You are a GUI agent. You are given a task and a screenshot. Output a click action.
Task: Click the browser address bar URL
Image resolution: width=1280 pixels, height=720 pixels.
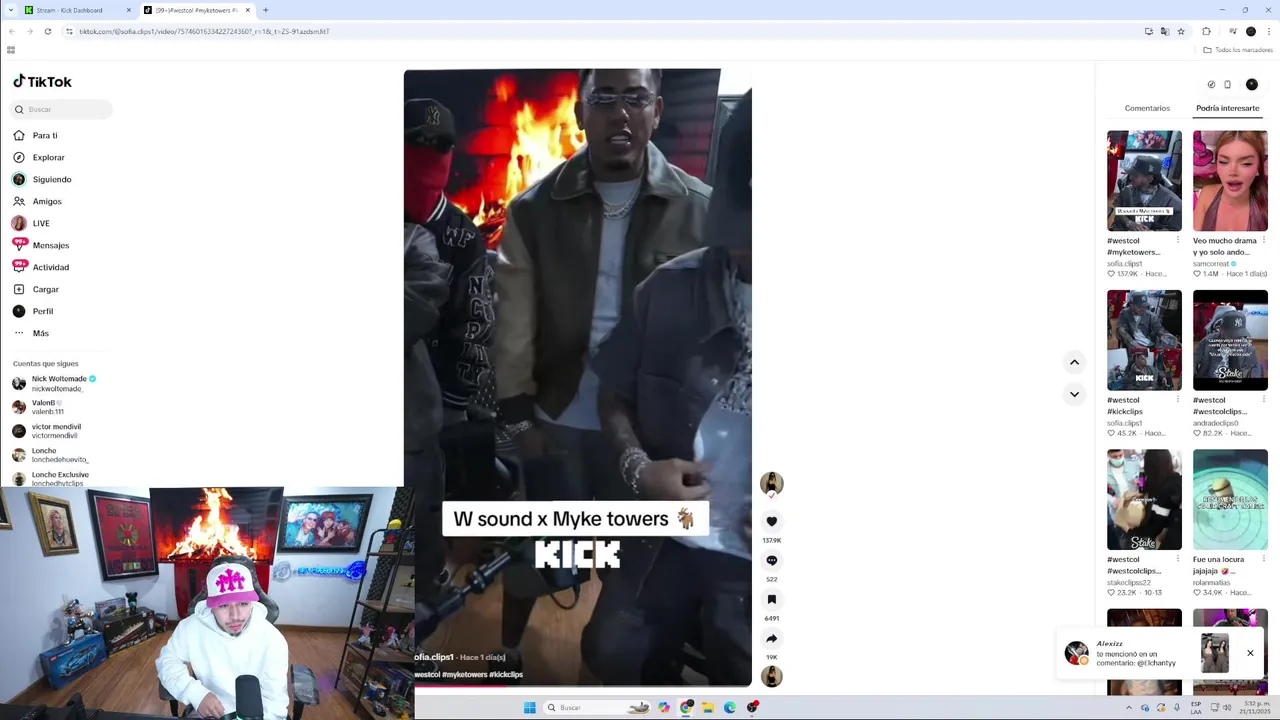(x=204, y=31)
